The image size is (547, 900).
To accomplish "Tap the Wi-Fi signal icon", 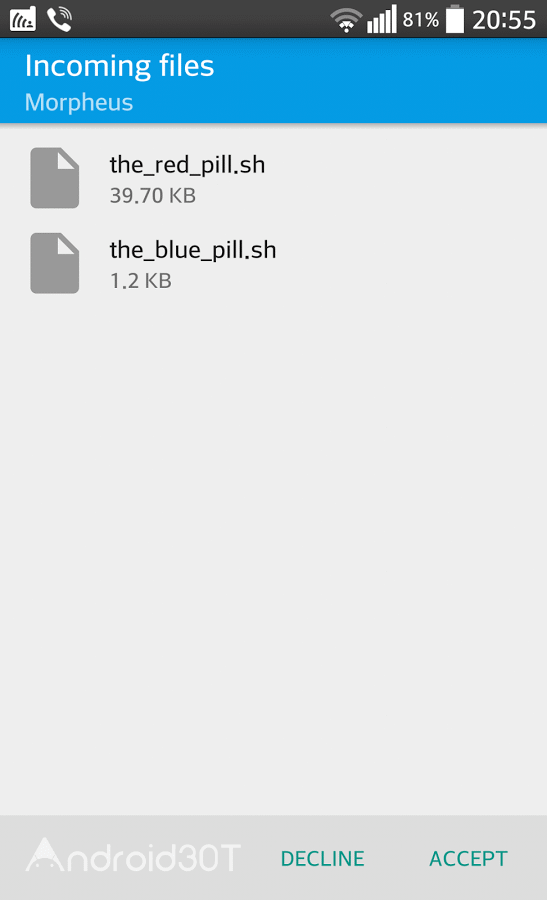I will coord(346,20).
